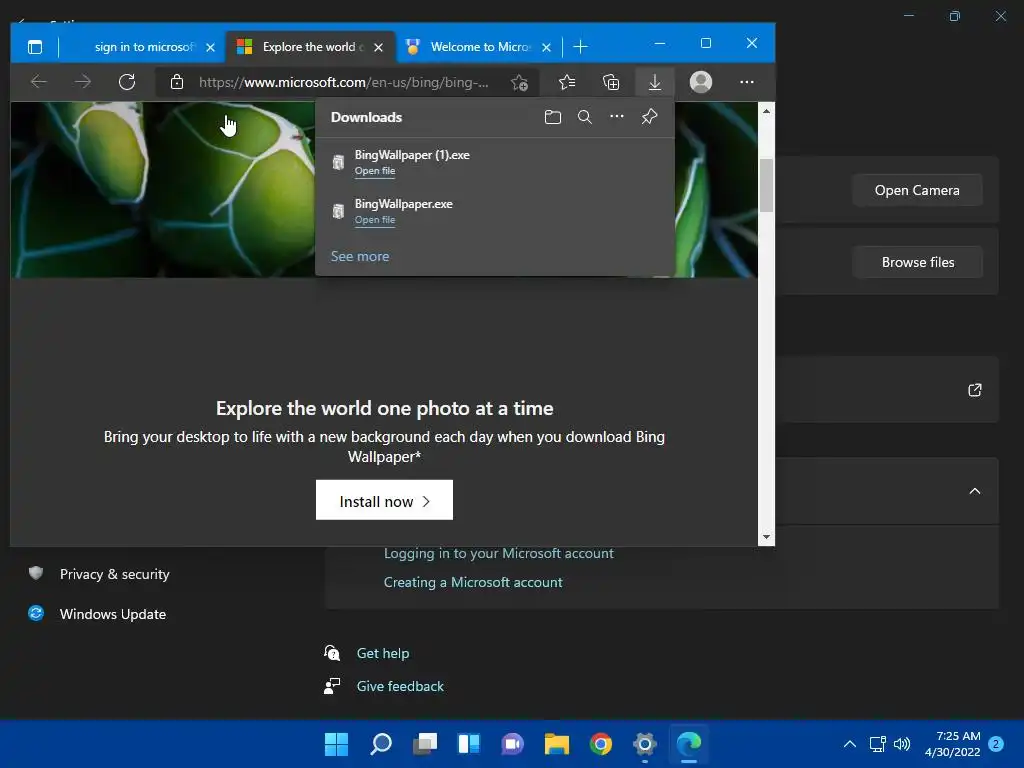This screenshot has height=768, width=1024.
Task: Close the 'Welcome to Microsoft' tab
Action: pyautogui.click(x=547, y=47)
